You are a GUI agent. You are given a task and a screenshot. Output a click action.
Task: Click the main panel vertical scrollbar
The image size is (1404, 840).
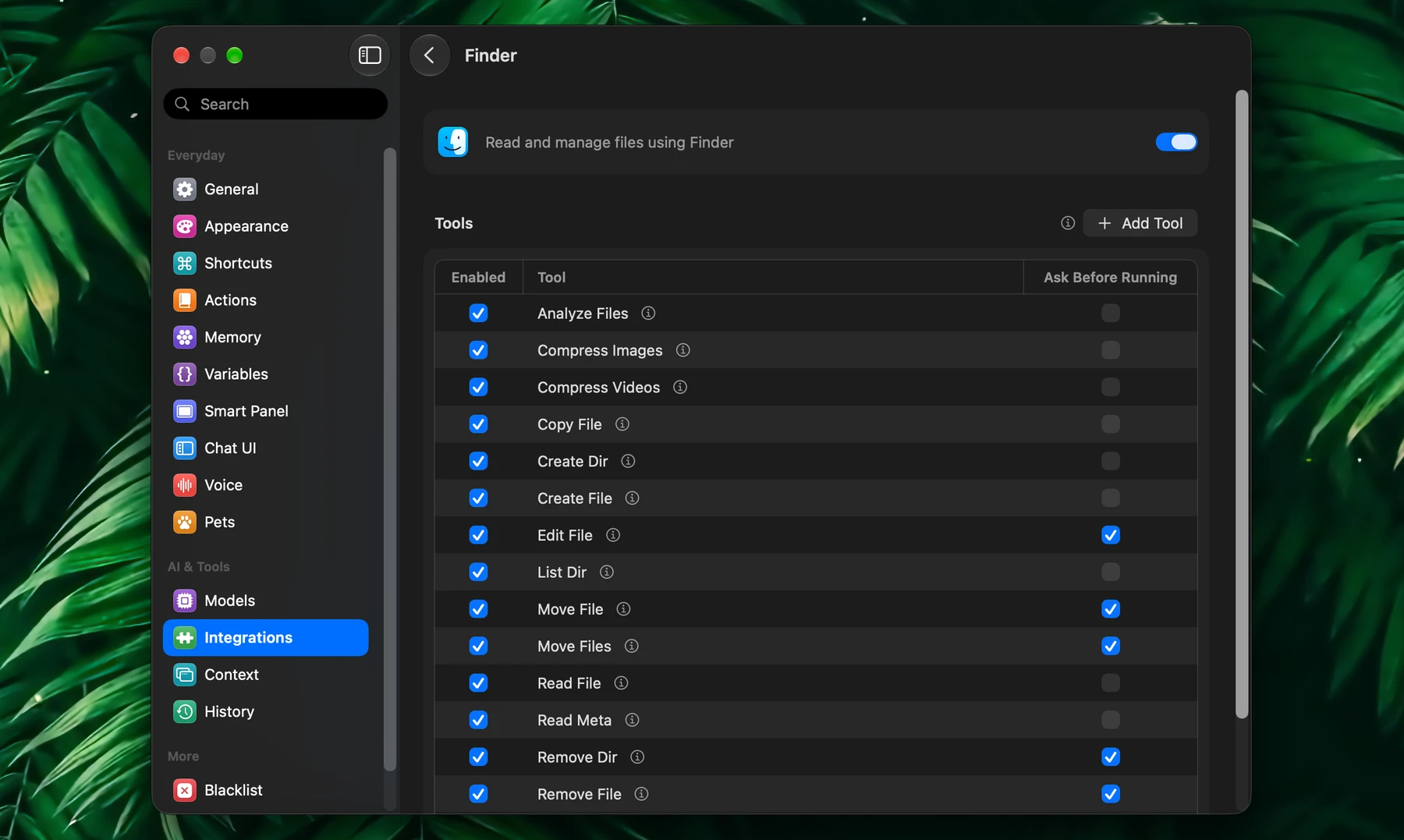coord(1242,404)
